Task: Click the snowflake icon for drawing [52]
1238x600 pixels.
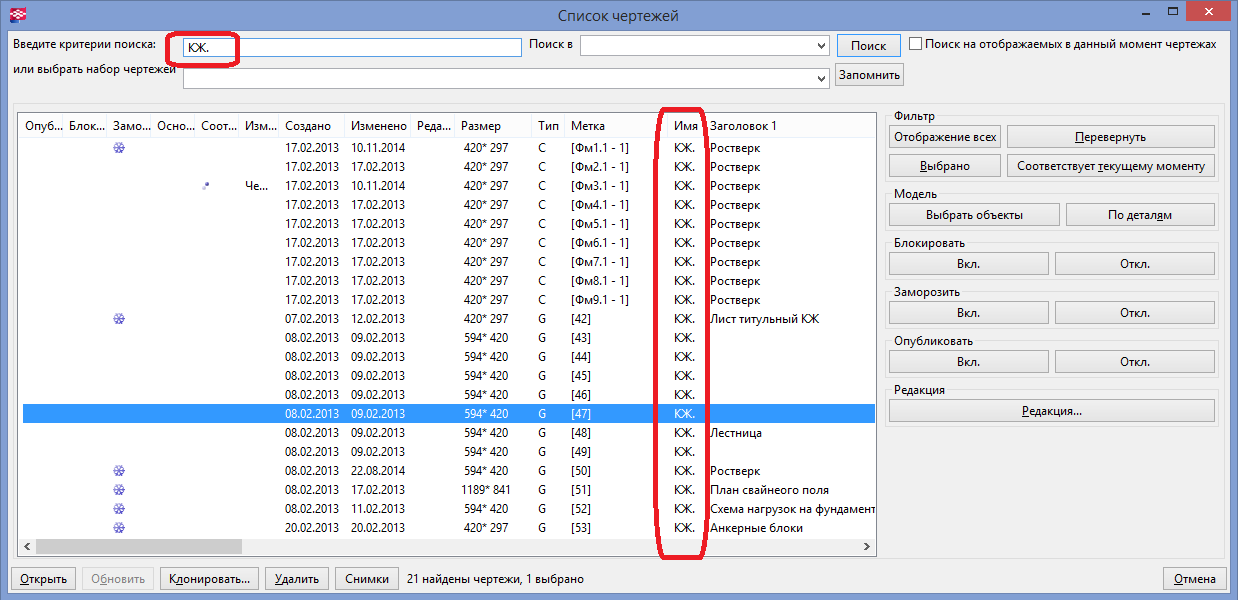Action: [x=119, y=509]
